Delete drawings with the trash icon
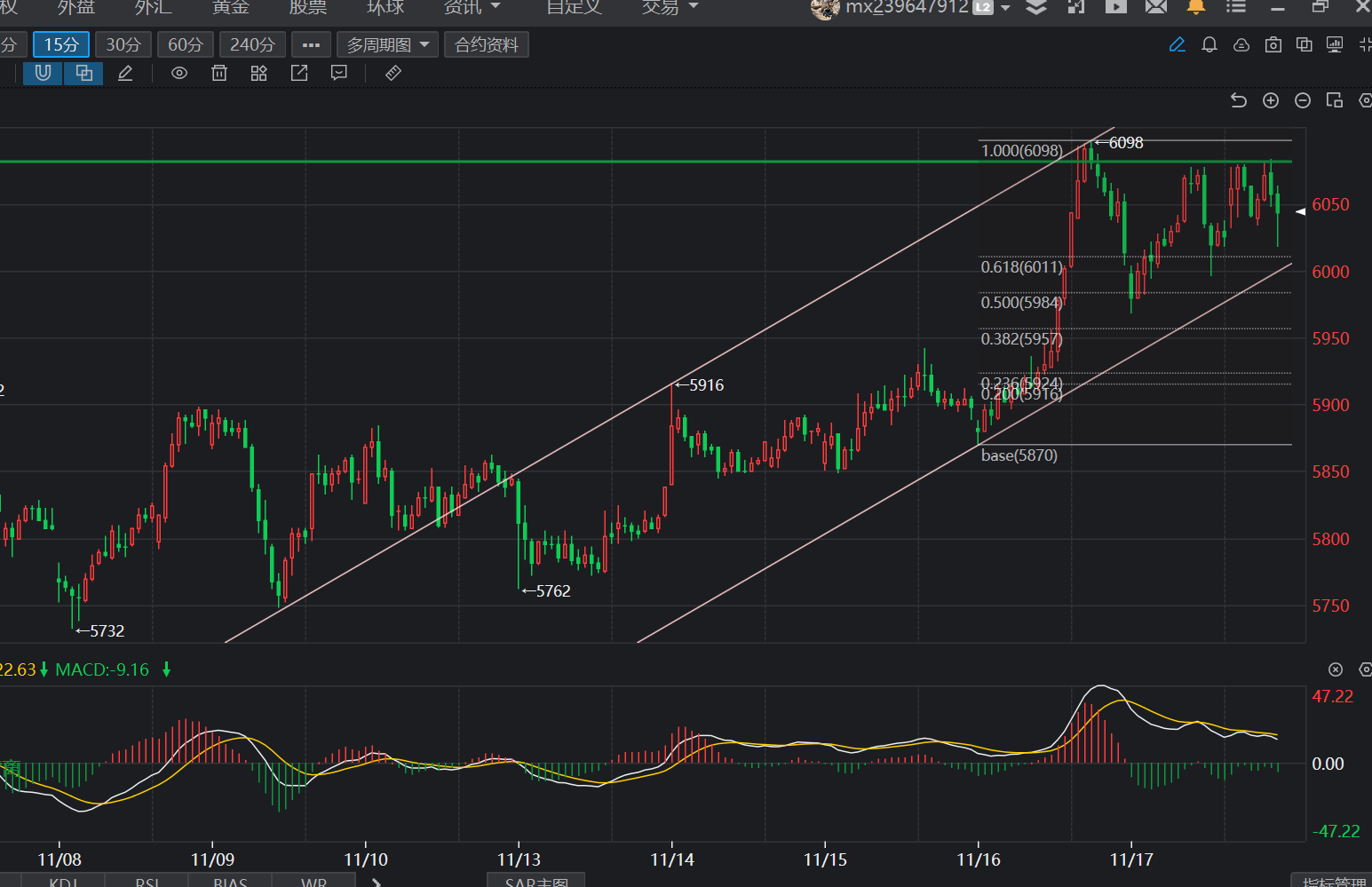 [219, 73]
